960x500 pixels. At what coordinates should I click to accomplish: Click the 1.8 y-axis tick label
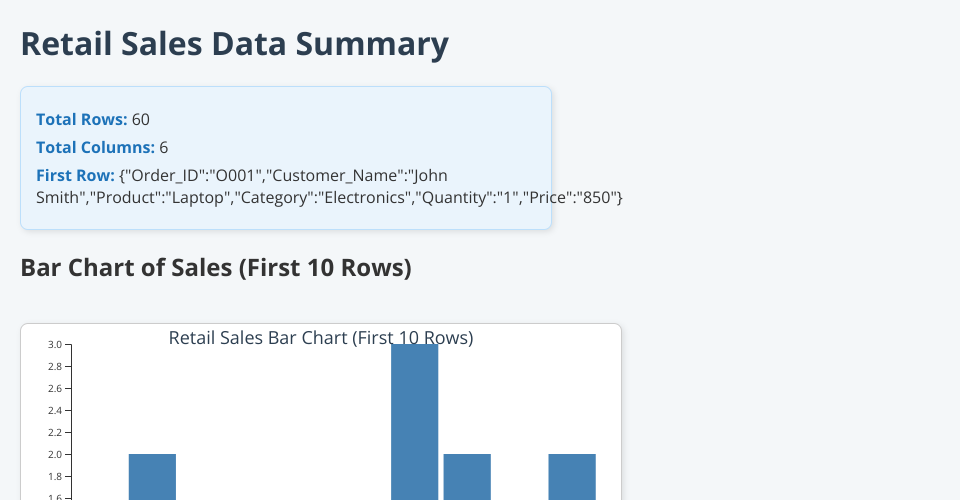(54, 477)
